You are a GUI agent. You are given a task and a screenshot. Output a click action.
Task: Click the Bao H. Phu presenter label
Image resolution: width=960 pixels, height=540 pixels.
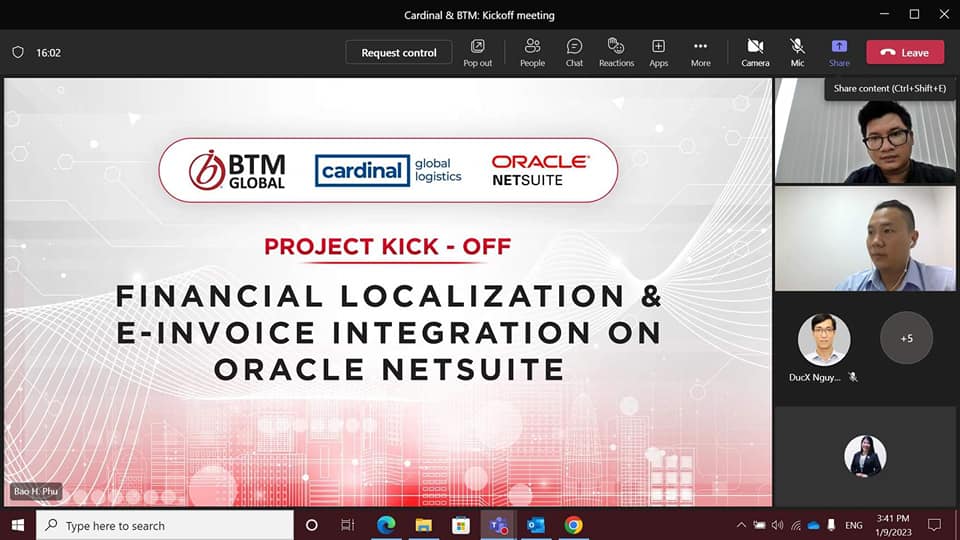point(36,491)
